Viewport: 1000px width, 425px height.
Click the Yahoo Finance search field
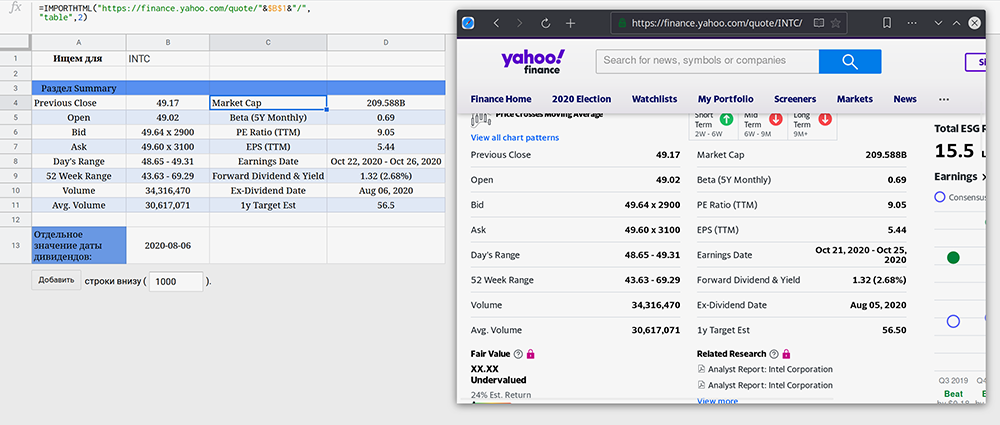coord(707,61)
